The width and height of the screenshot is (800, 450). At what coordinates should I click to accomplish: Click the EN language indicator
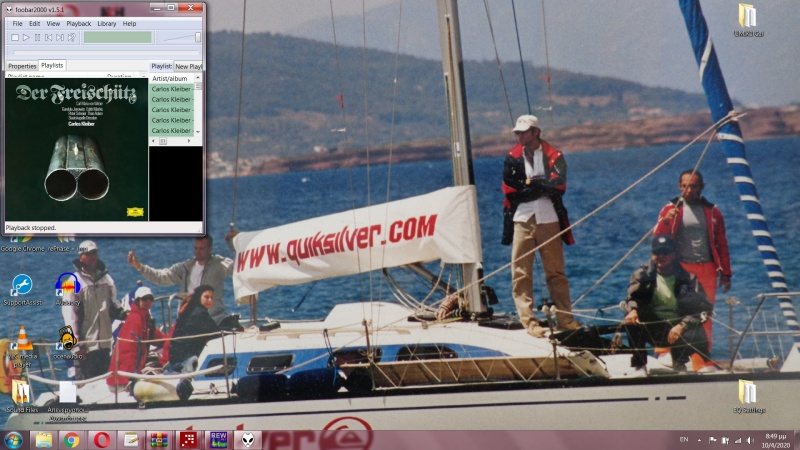(x=684, y=440)
